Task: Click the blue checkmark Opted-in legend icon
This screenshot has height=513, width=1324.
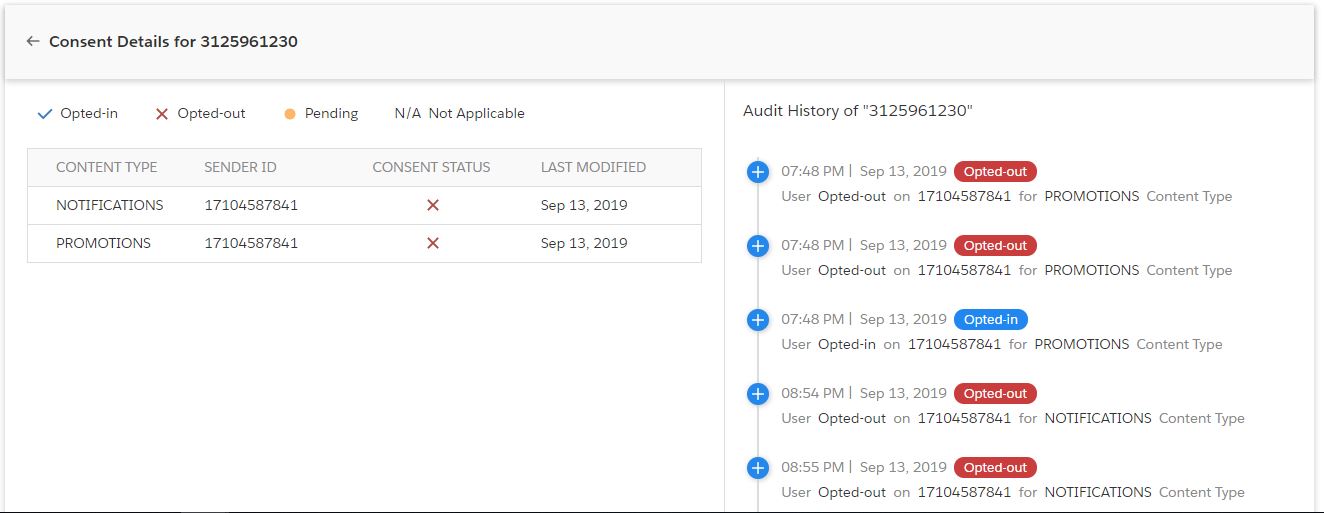Action: [x=44, y=114]
